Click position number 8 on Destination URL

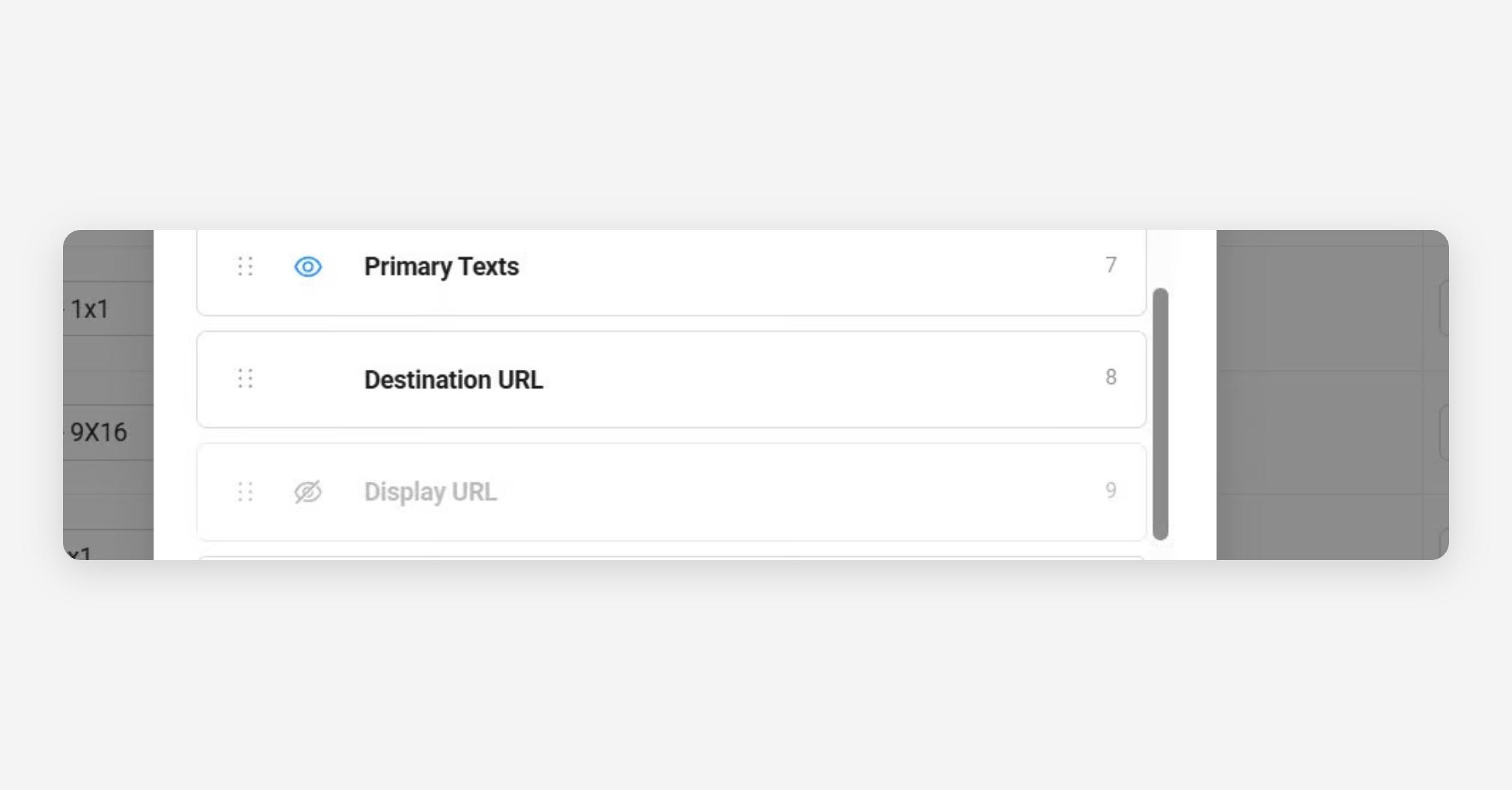1111,377
